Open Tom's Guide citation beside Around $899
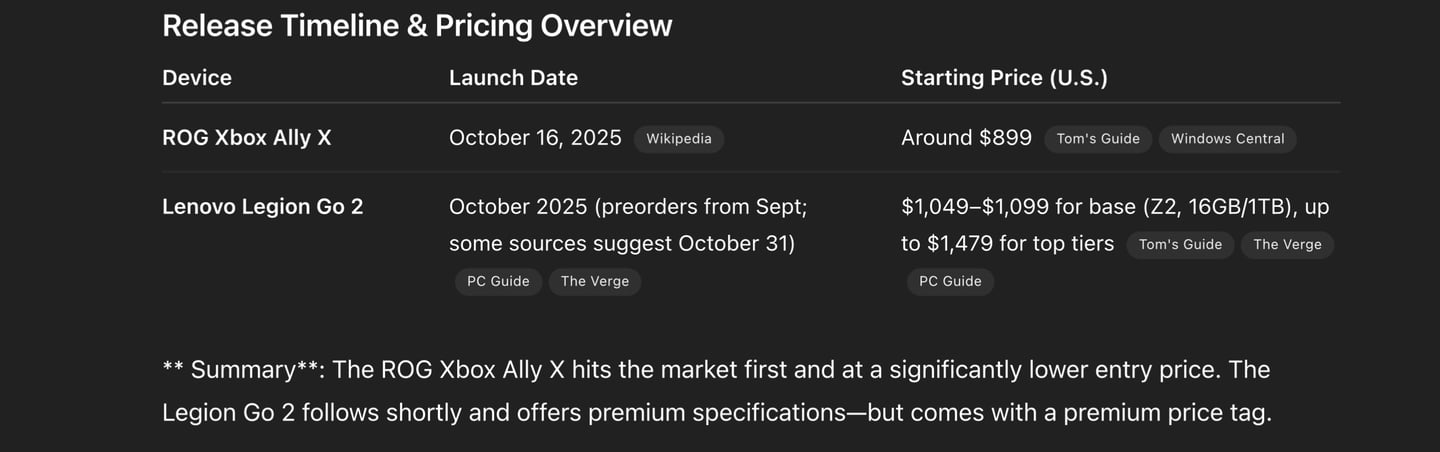The width and height of the screenshot is (1440, 452). tap(1098, 139)
